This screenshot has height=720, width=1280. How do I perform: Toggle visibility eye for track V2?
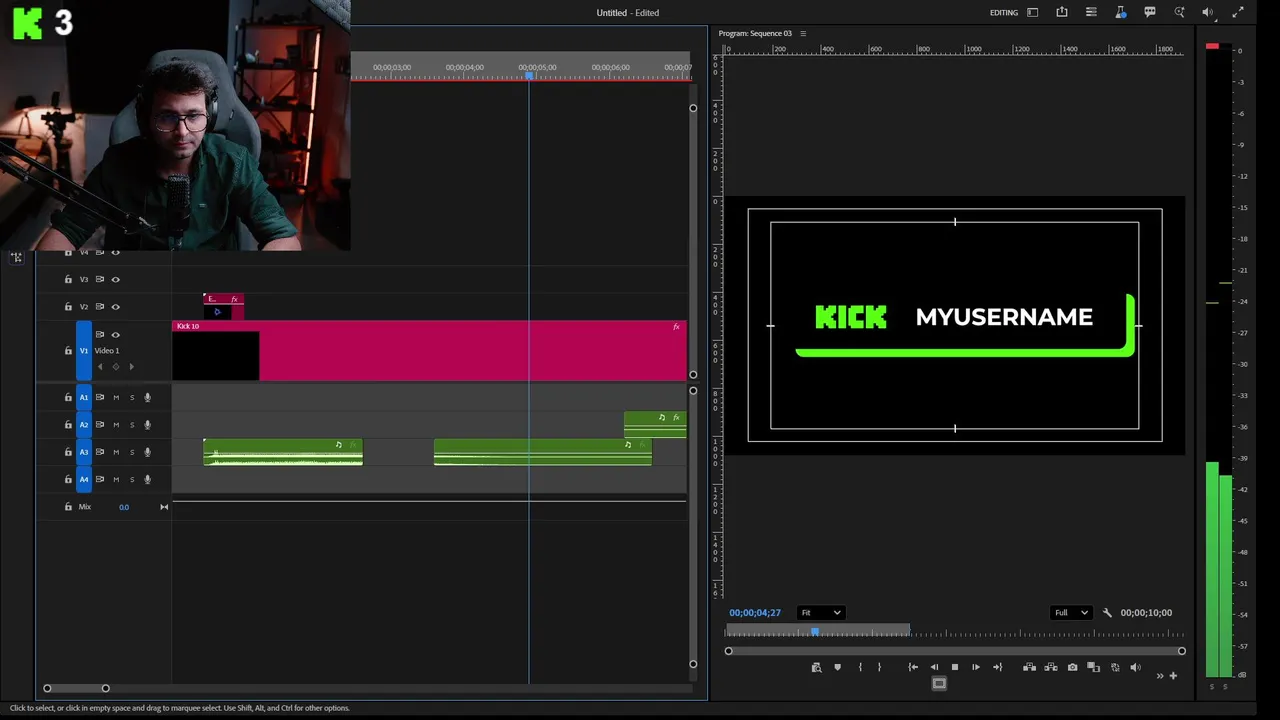pos(115,307)
